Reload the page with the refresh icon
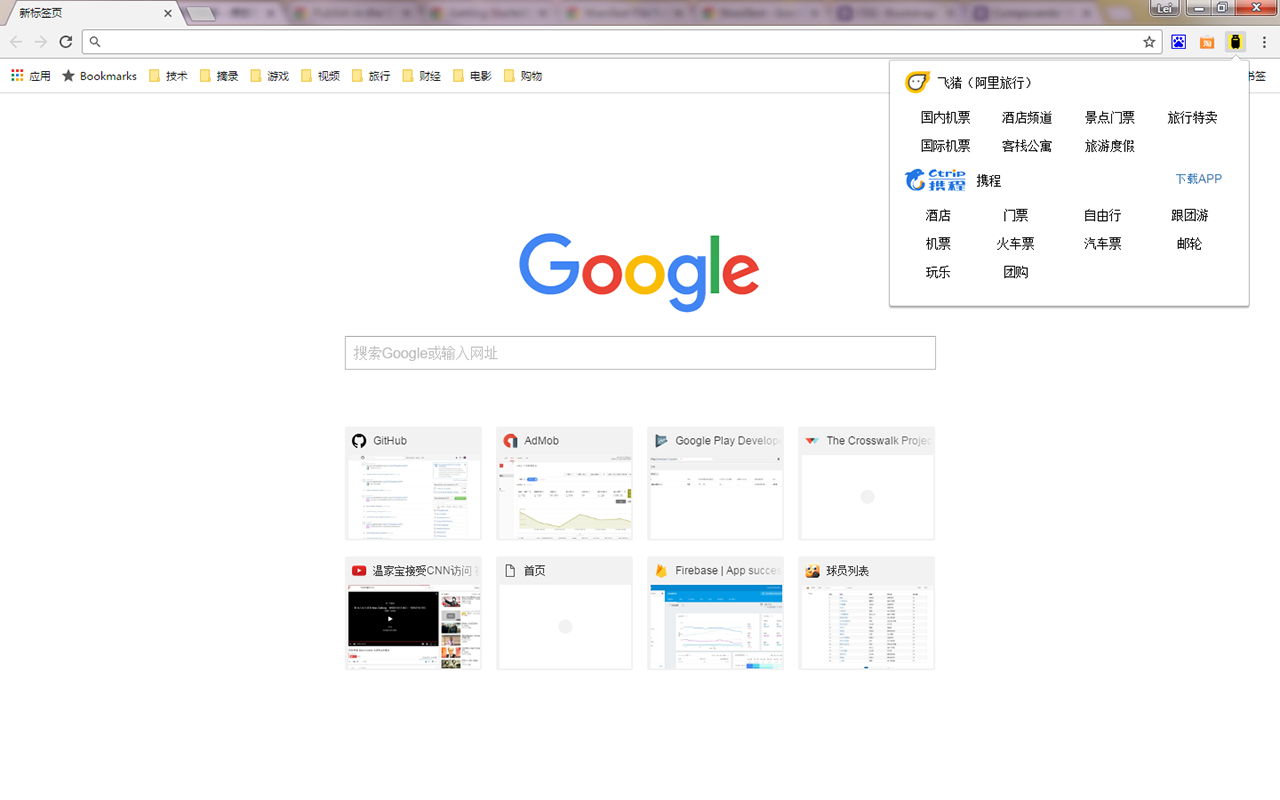 [x=66, y=42]
